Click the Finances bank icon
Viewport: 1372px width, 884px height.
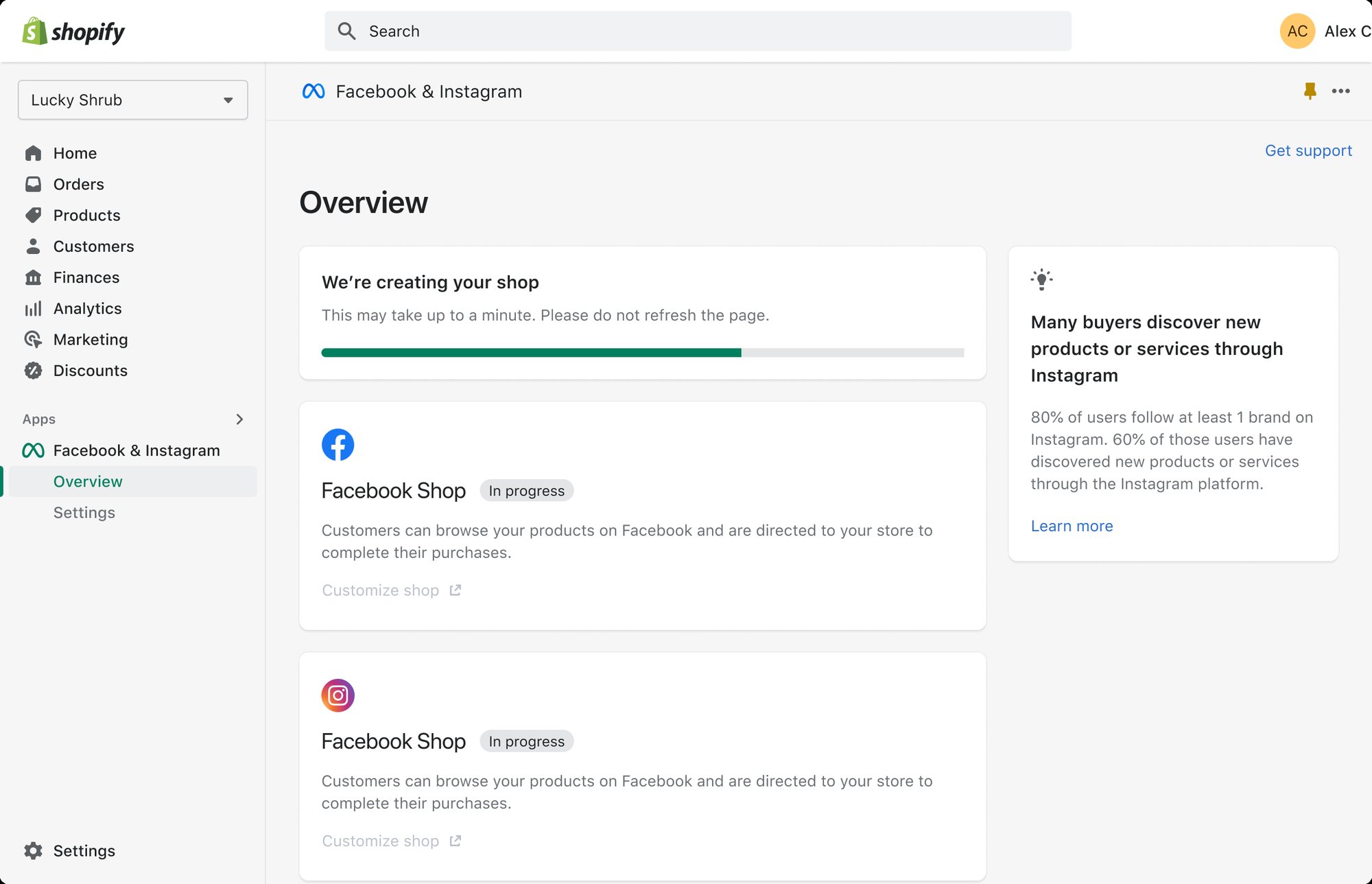point(33,277)
